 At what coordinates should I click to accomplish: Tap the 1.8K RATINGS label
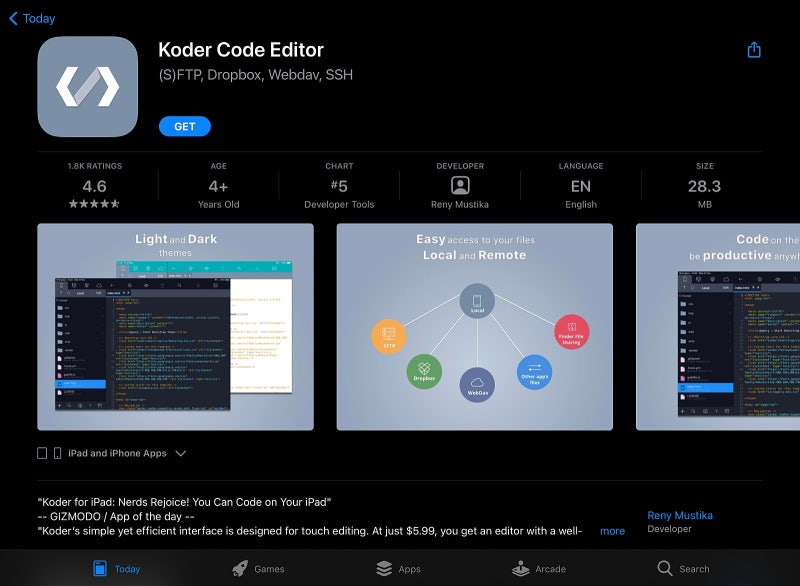[92, 166]
